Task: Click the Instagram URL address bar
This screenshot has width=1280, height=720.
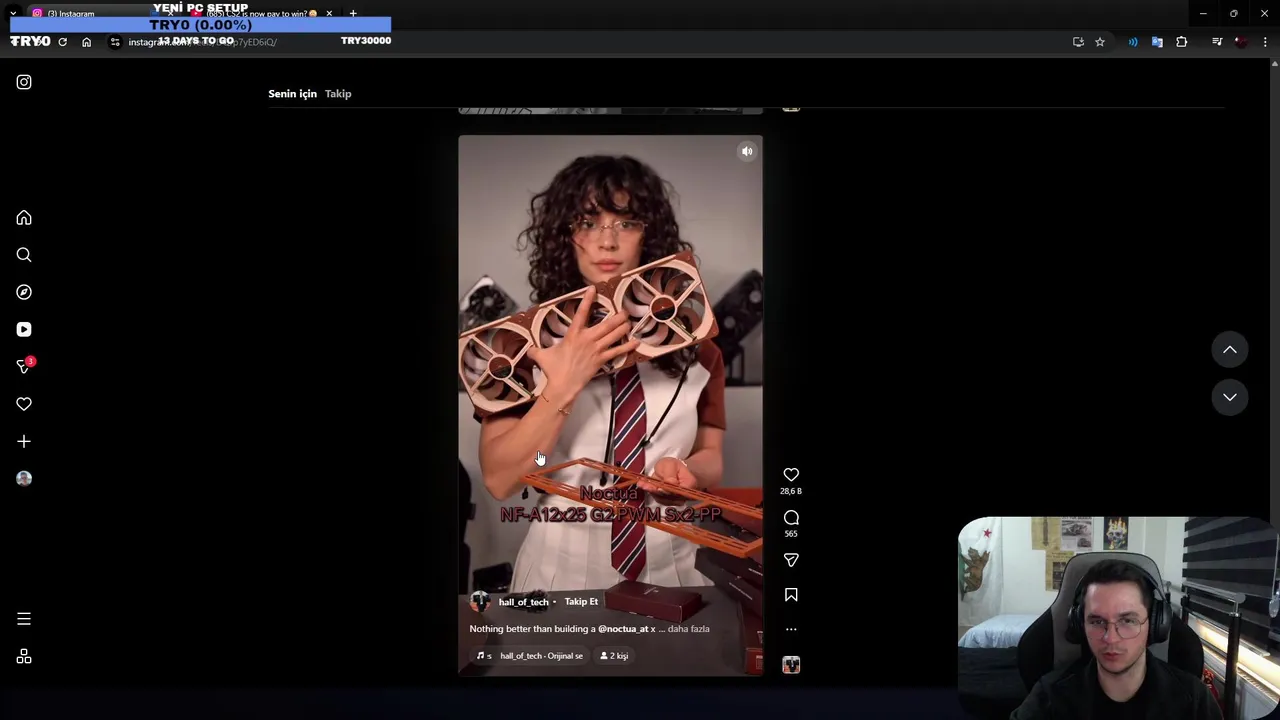Action: [590, 42]
